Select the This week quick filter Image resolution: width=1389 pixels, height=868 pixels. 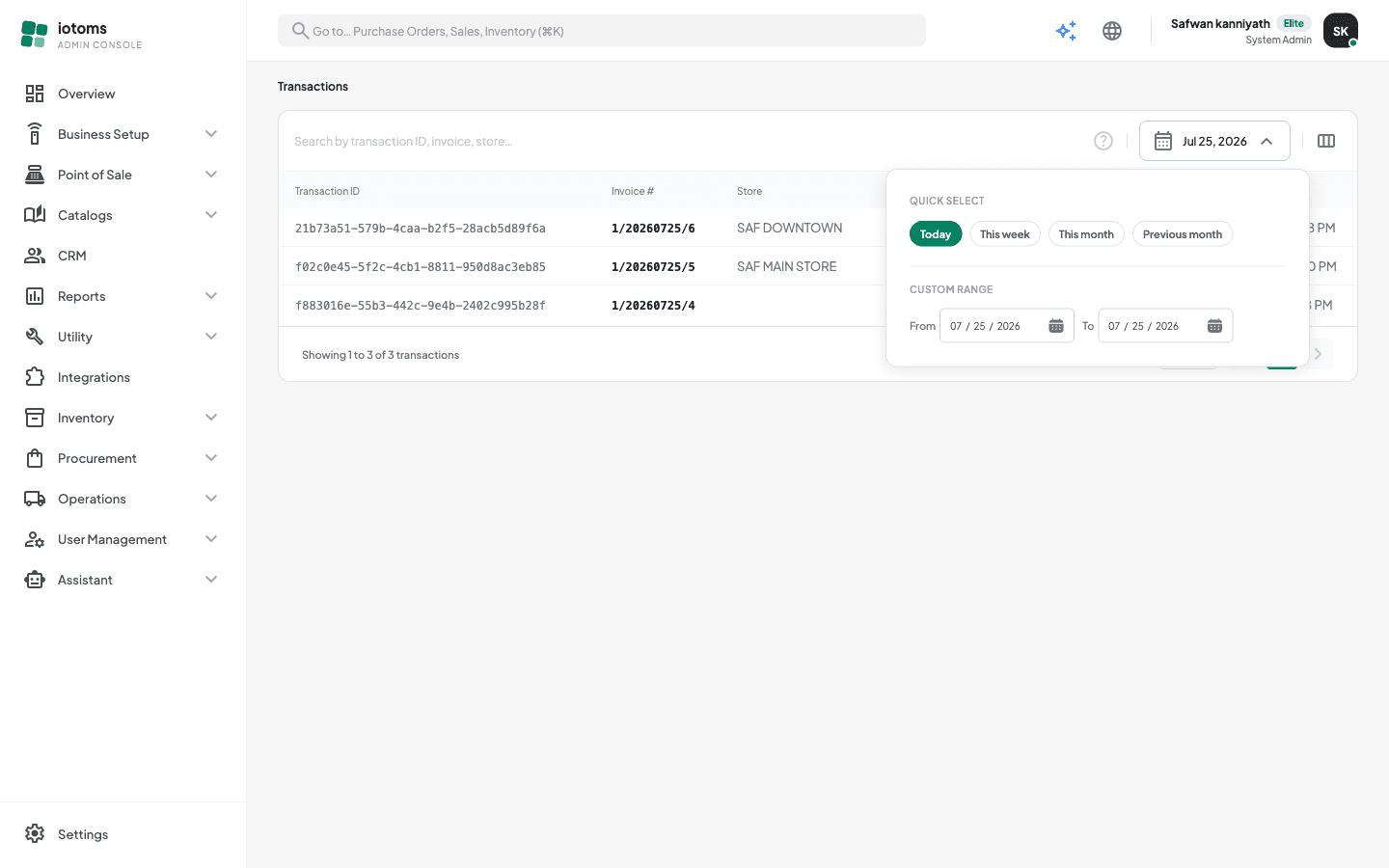[x=1005, y=234]
